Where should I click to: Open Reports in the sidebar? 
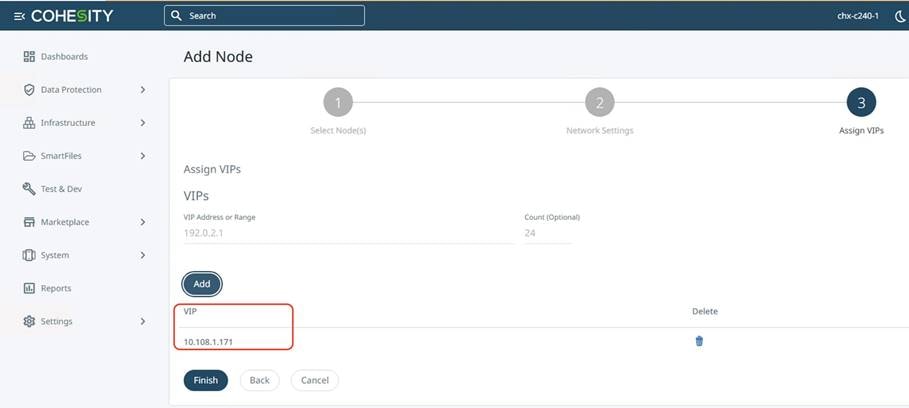(x=56, y=288)
